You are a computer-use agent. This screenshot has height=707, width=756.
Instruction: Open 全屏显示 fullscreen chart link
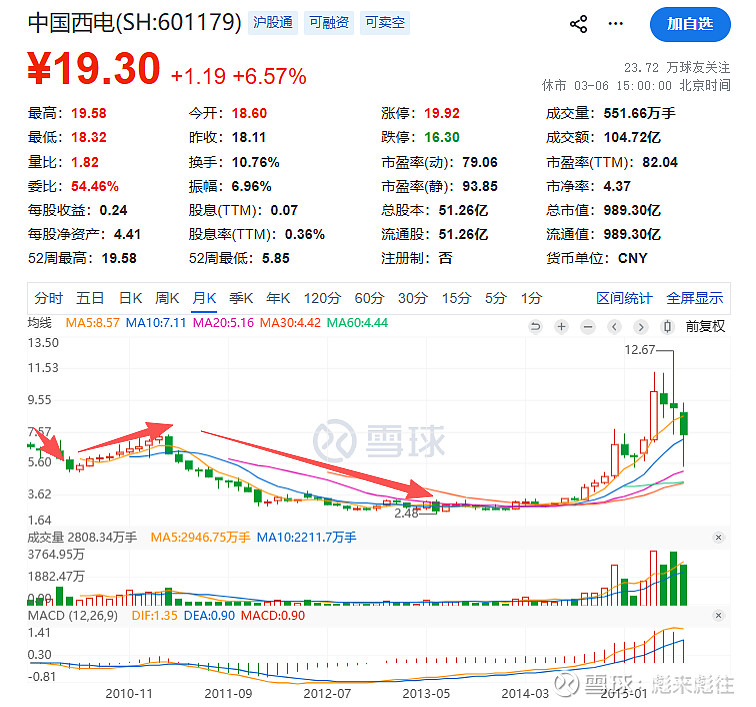coord(695,298)
